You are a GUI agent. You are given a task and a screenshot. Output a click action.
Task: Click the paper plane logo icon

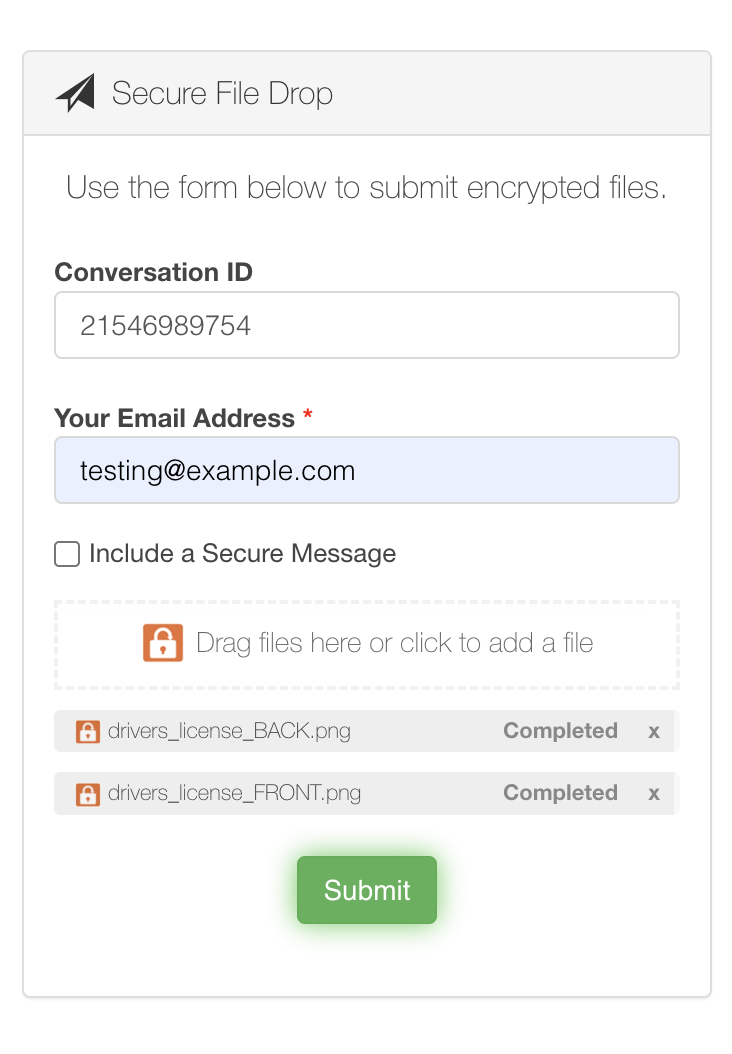(x=79, y=92)
